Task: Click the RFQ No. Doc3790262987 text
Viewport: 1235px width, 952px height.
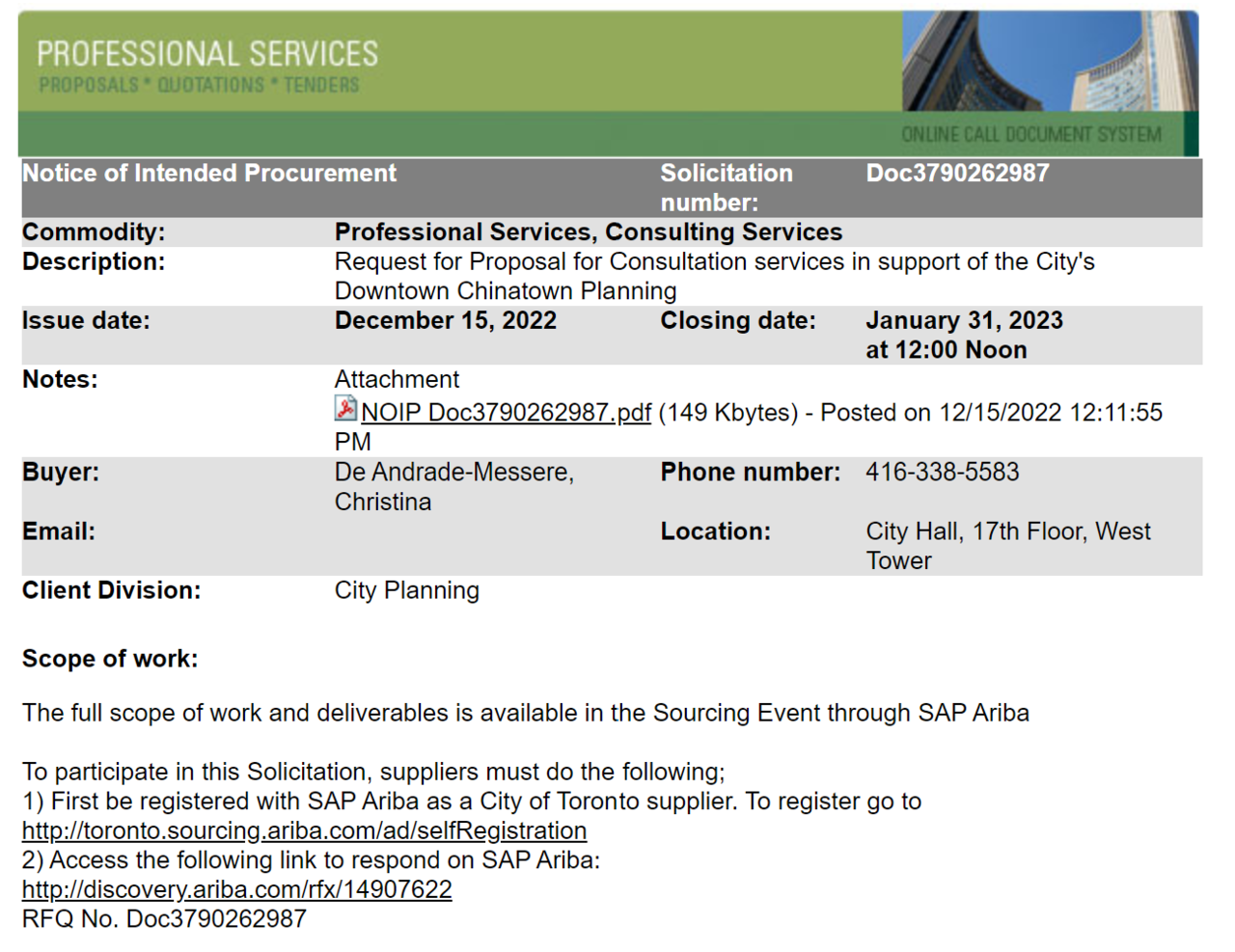Action: (164, 919)
